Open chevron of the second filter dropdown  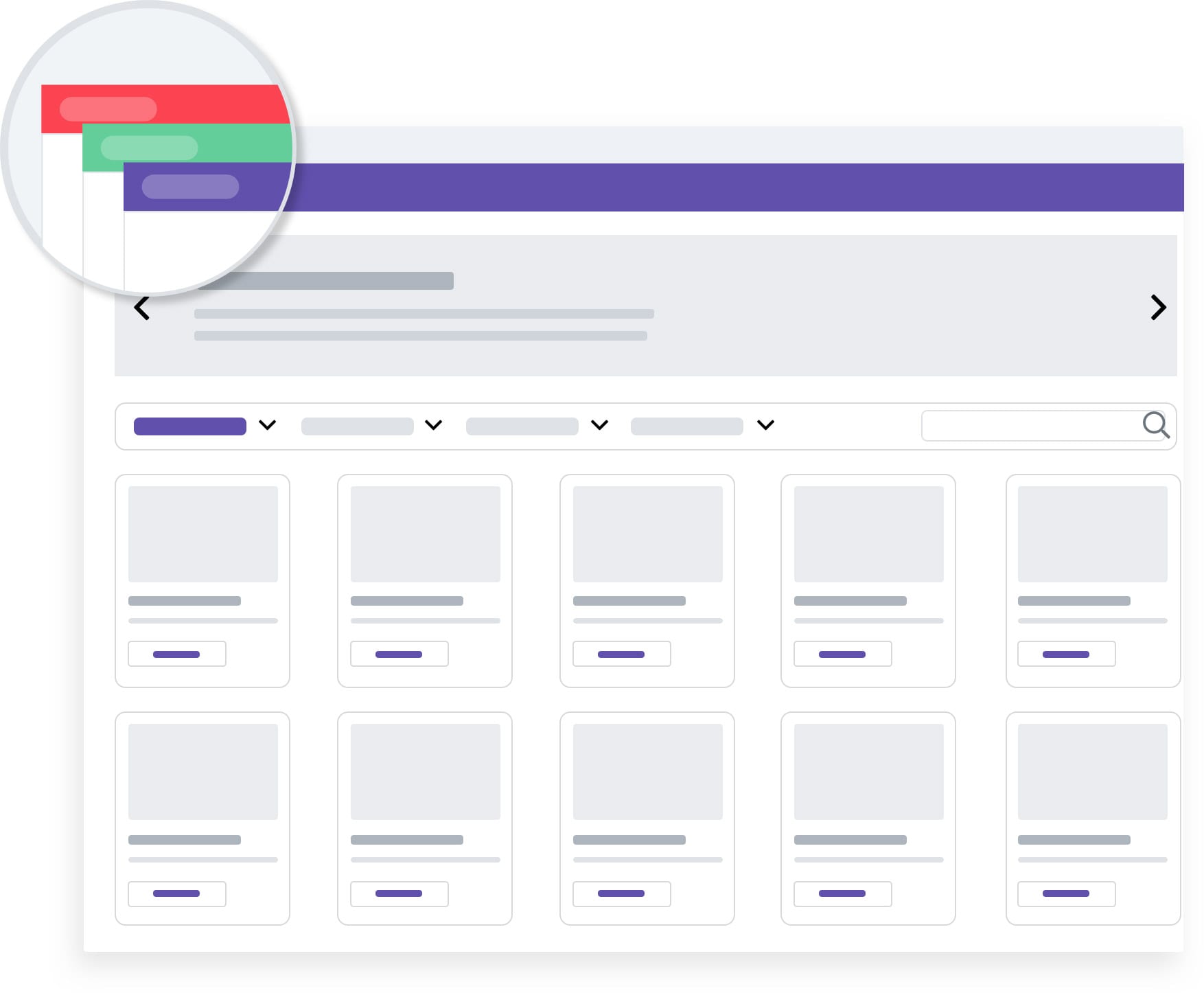pyautogui.click(x=434, y=425)
